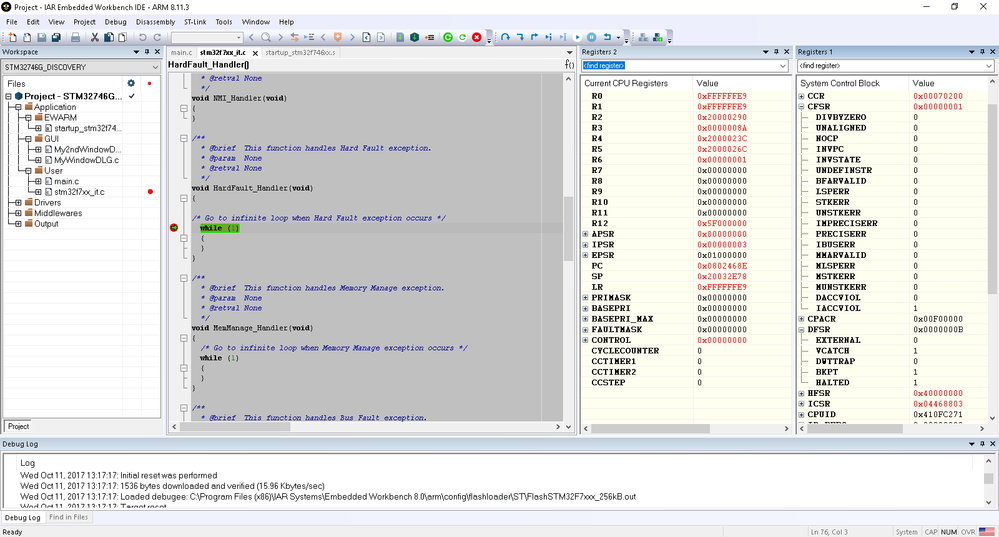Open the workspace settings gear icon
The image size is (999, 537).
coord(131,83)
